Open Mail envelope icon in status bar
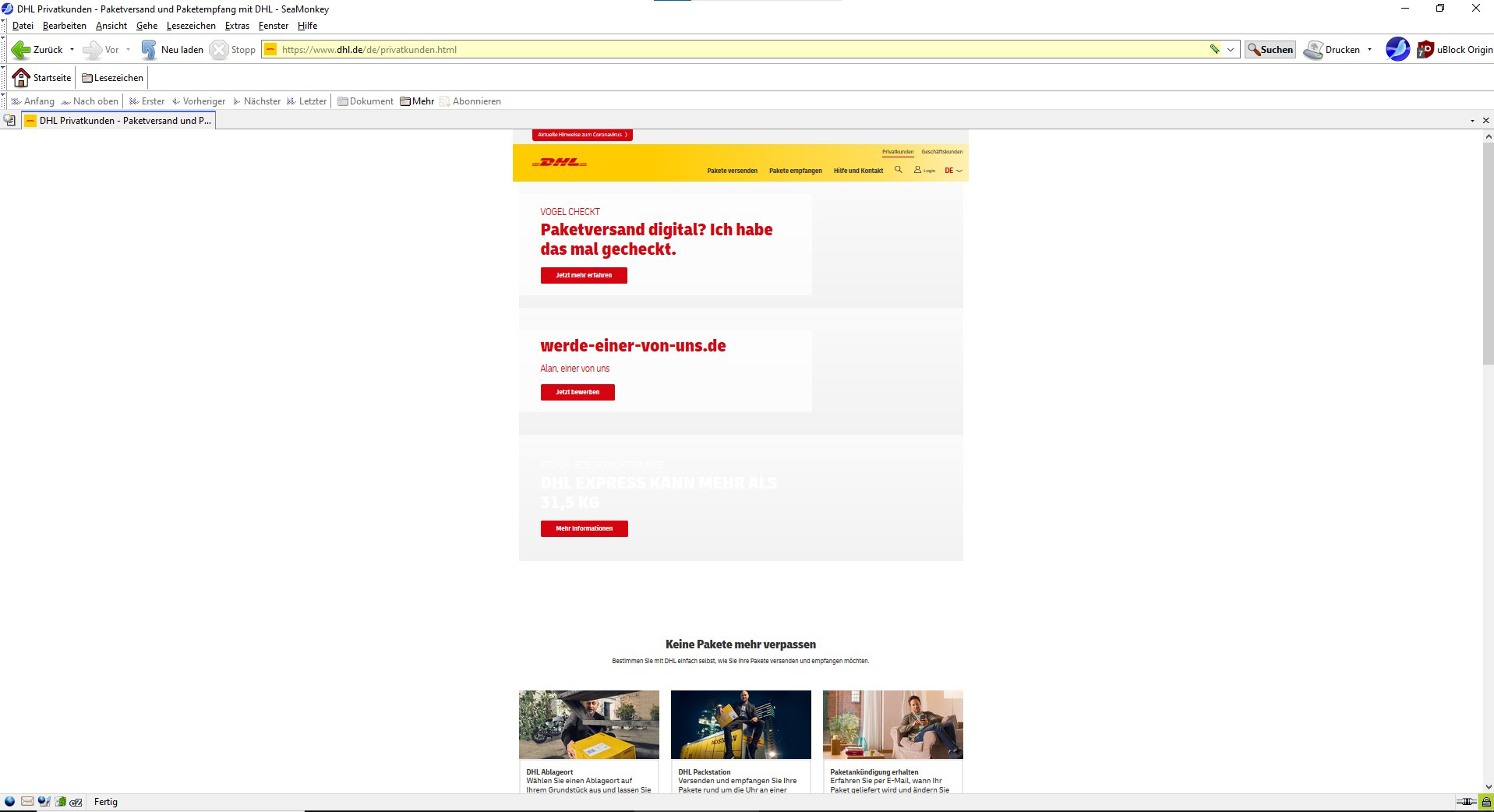 [27, 802]
